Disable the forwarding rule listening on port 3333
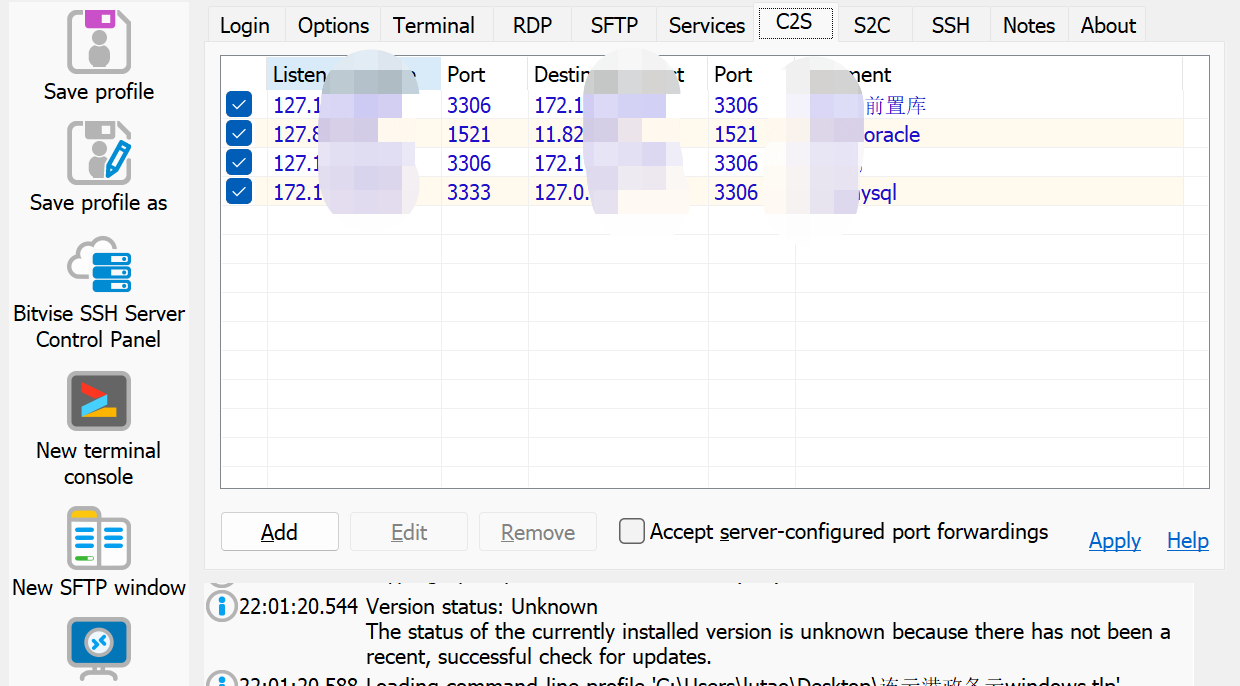This screenshot has height=686, width=1240. pyautogui.click(x=239, y=192)
